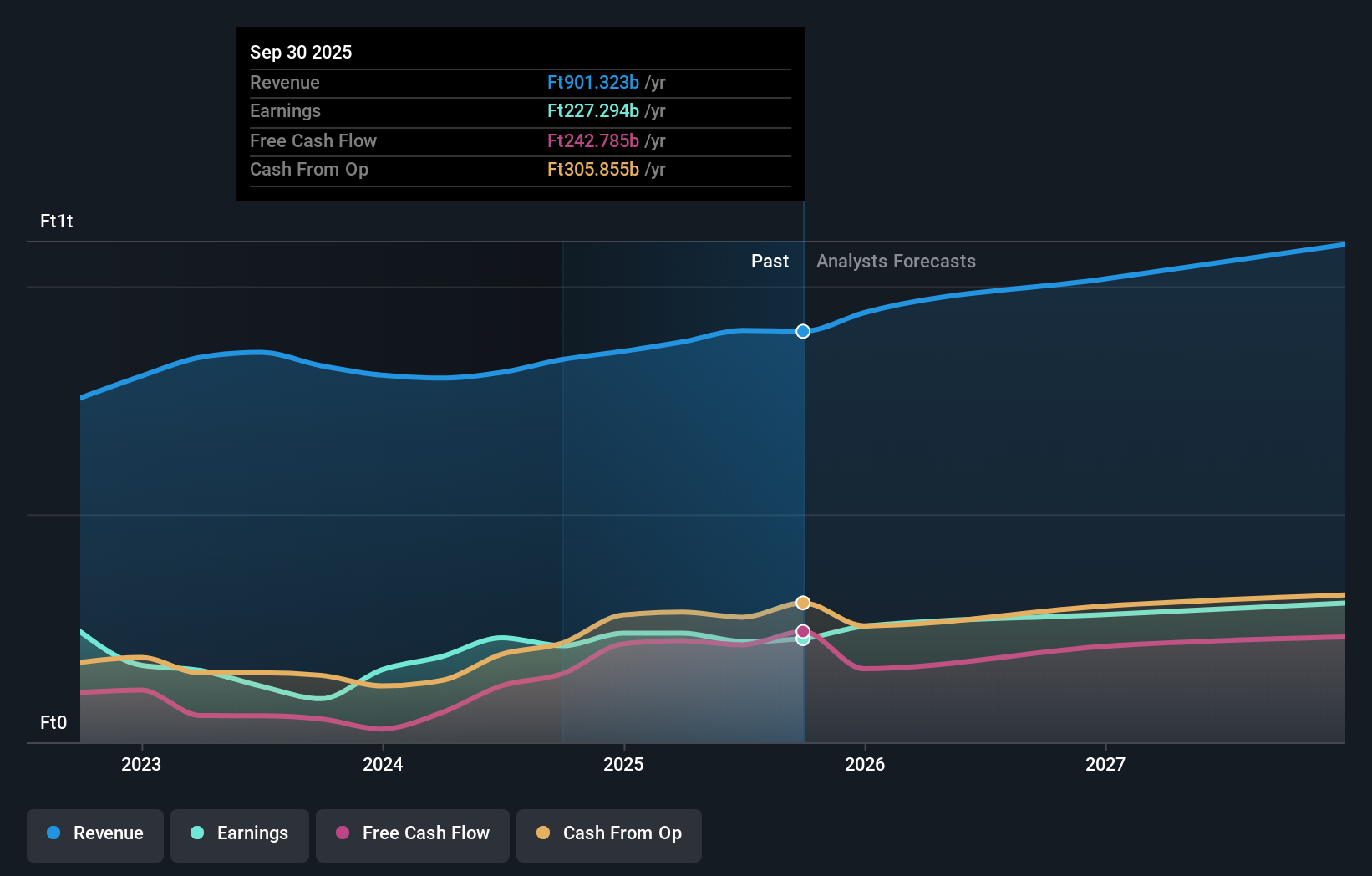This screenshot has width=1372, height=876.
Task: Toggle the Revenue series visibility
Action: [x=94, y=835]
